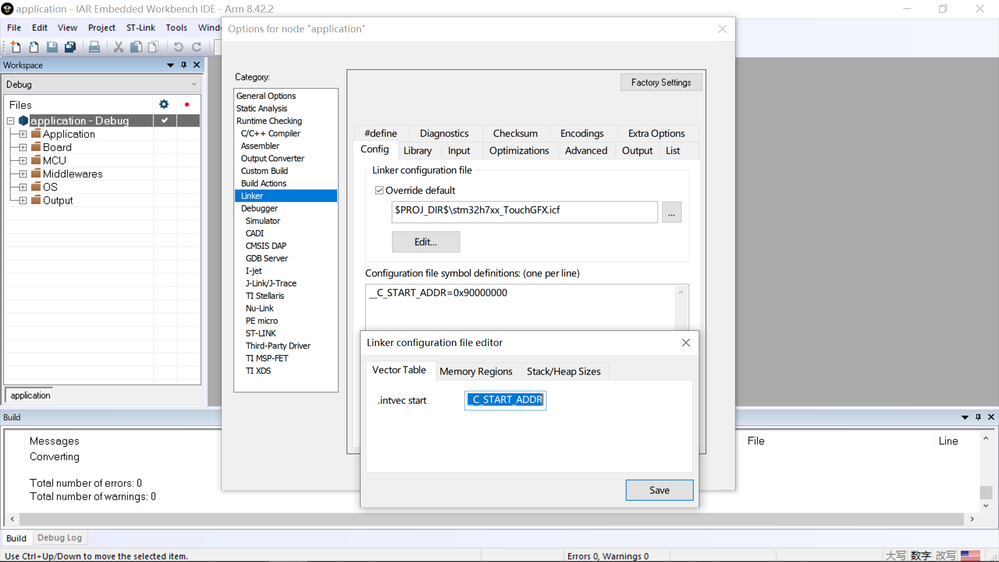This screenshot has height=562, width=999.
Task: Click the Factory Settings button
Action: [x=661, y=82]
